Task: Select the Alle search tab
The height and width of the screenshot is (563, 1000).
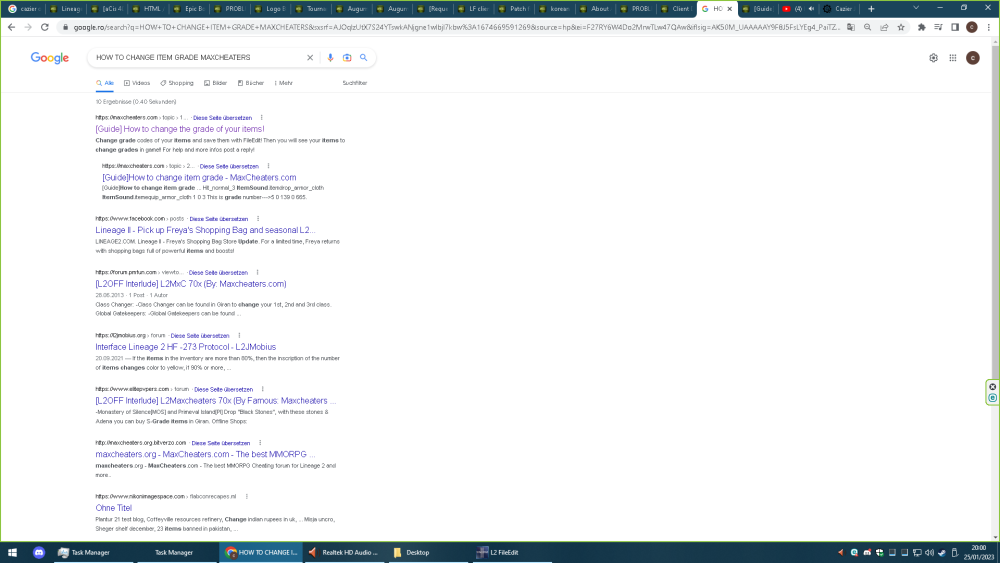Action: (x=105, y=83)
